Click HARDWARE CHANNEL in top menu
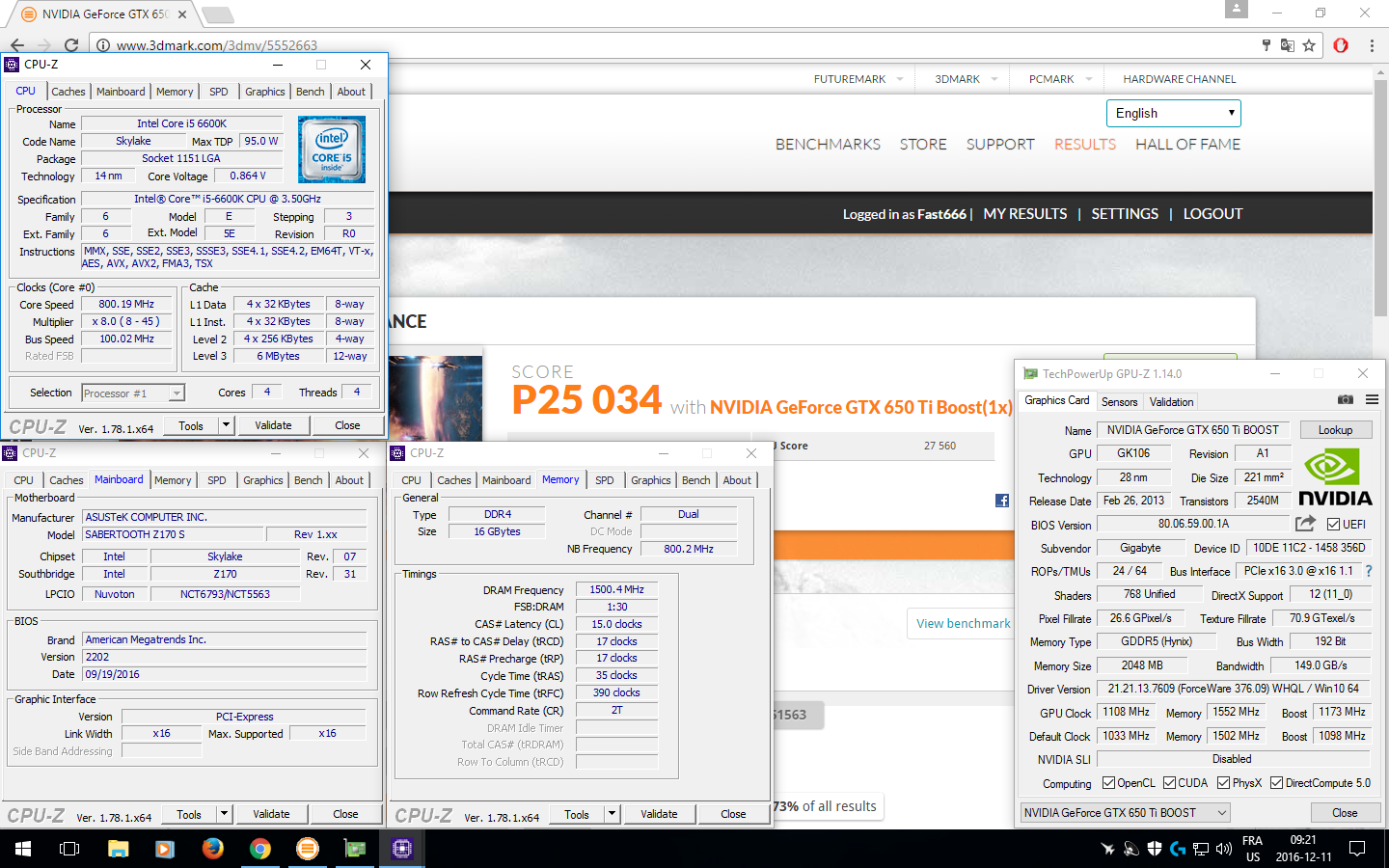Image resolution: width=1389 pixels, height=868 pixels. coord(1179,79)
